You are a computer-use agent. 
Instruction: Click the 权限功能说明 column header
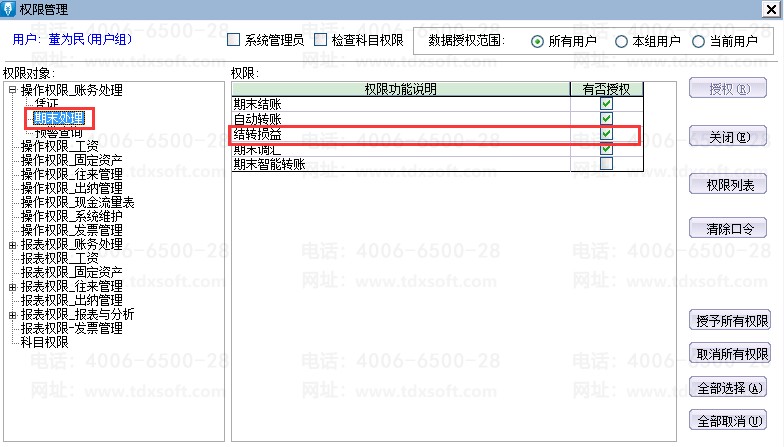400,89
